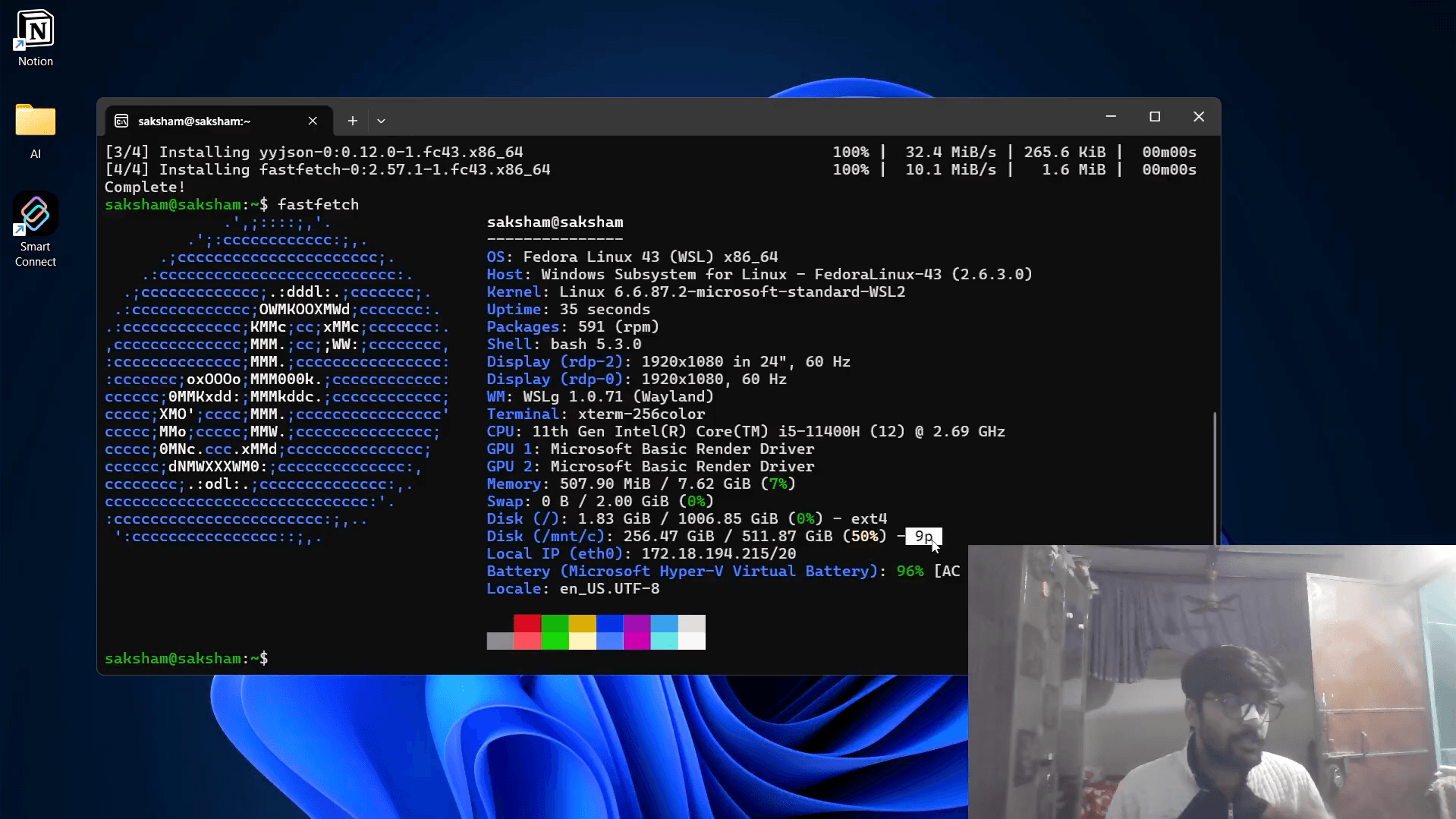Expand the new tab profile dropdown chevron
The image size is (1456, 819).
[381, 121]
